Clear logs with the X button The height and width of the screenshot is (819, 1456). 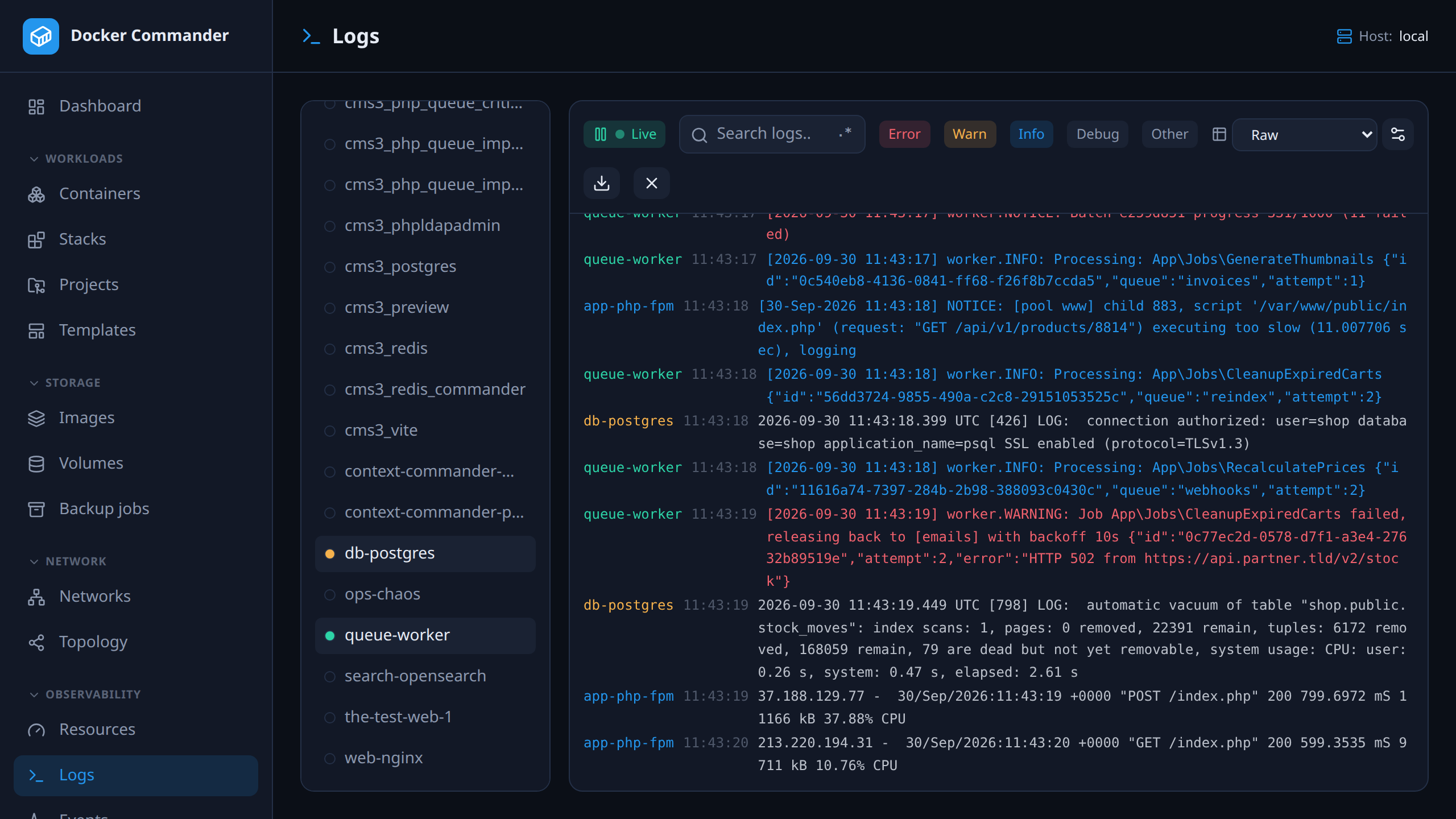[652, 183]
